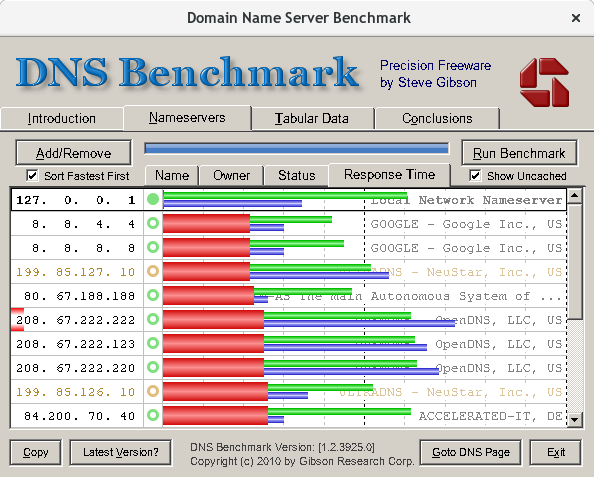The height and width of the screenshot is (477, 594).
Task: Select nameserver row 127.0.0.1
Action: click(x=289, y=199)
